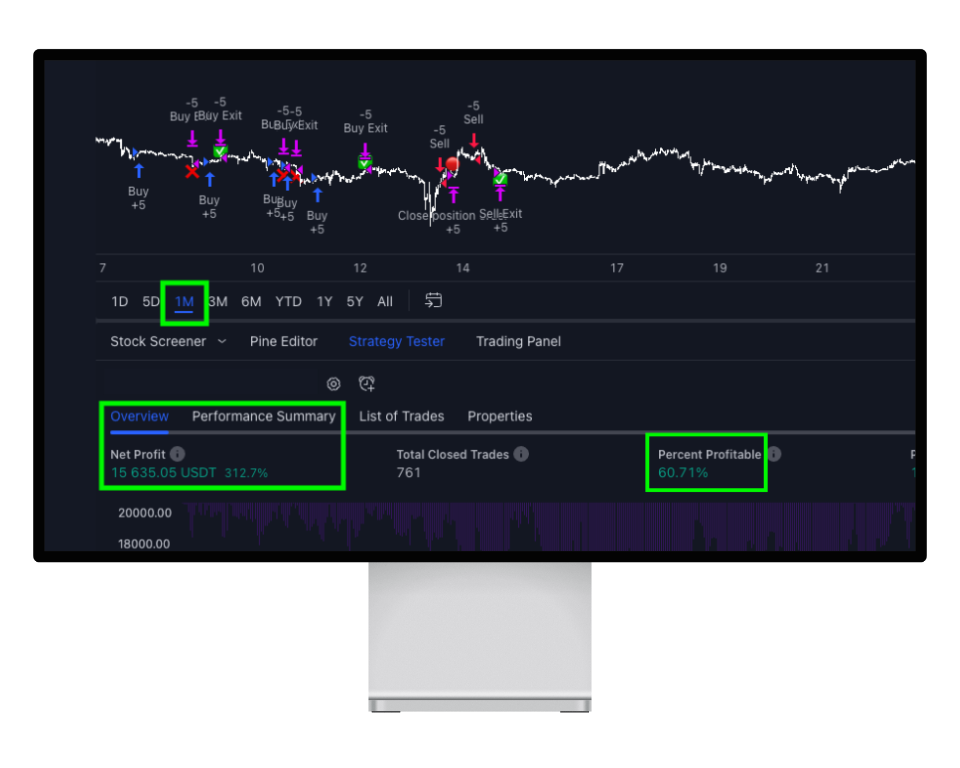Create an alert using the clock-plus icon

click(367, 383)
